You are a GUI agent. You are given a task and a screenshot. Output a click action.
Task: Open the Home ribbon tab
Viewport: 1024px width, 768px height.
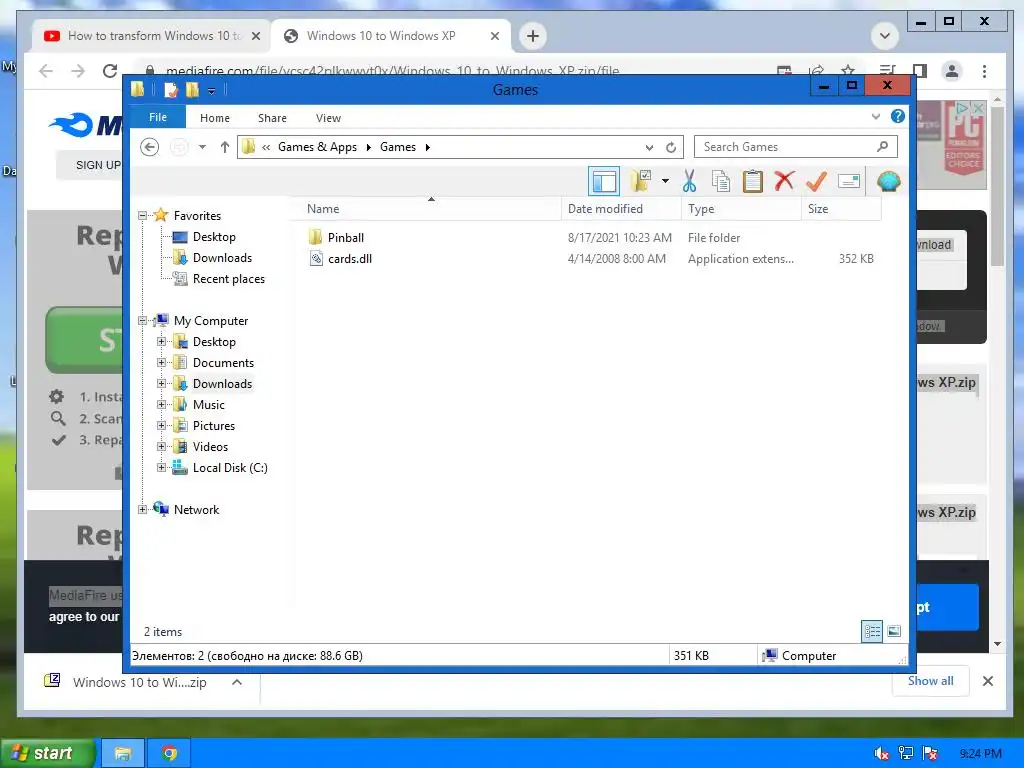(215, 118)
